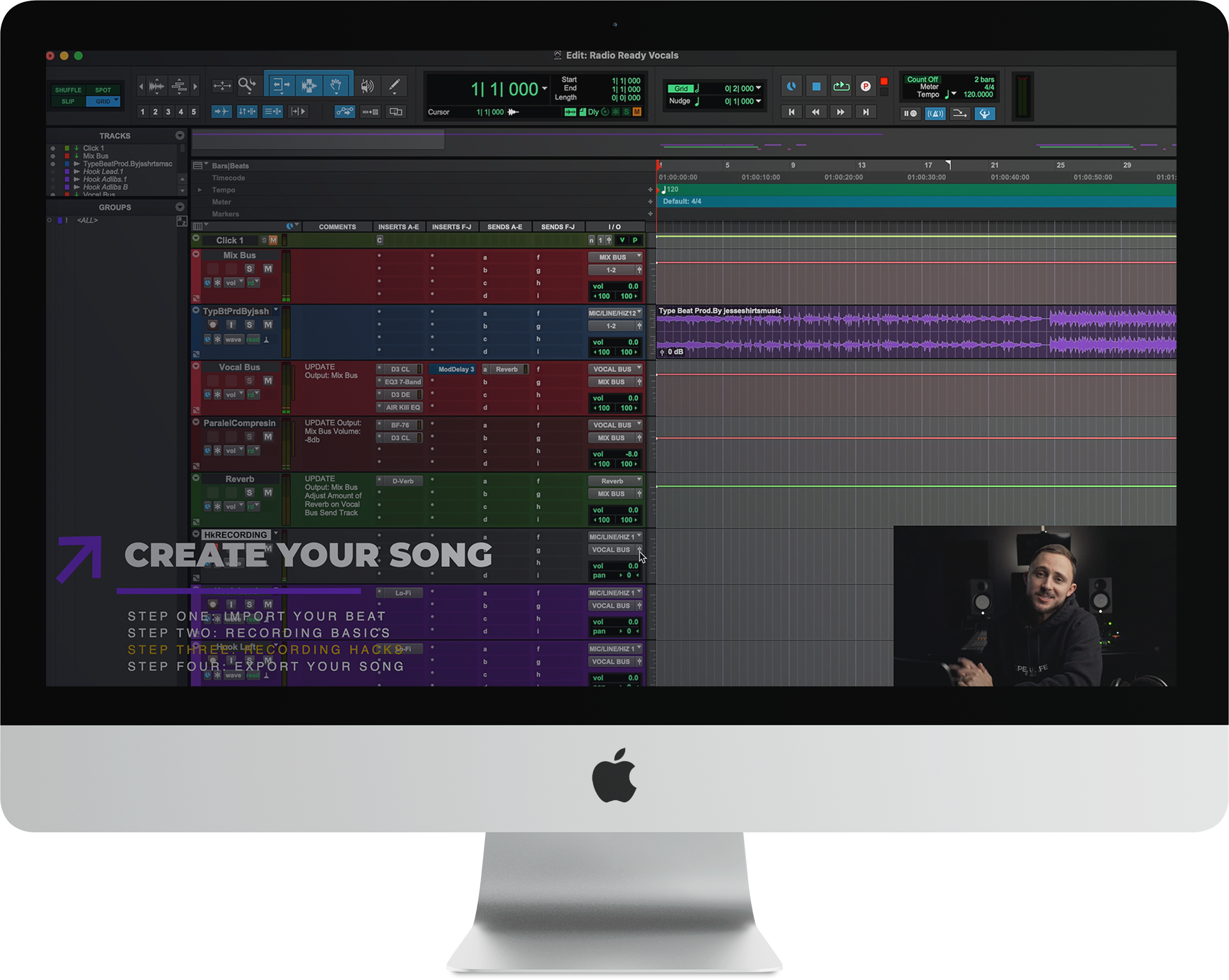Image resolution: width=1229 pixels, height=980 pixels.
Task: Select the Pencil tool
Action: pyautogui.click(x=395, y=85)
